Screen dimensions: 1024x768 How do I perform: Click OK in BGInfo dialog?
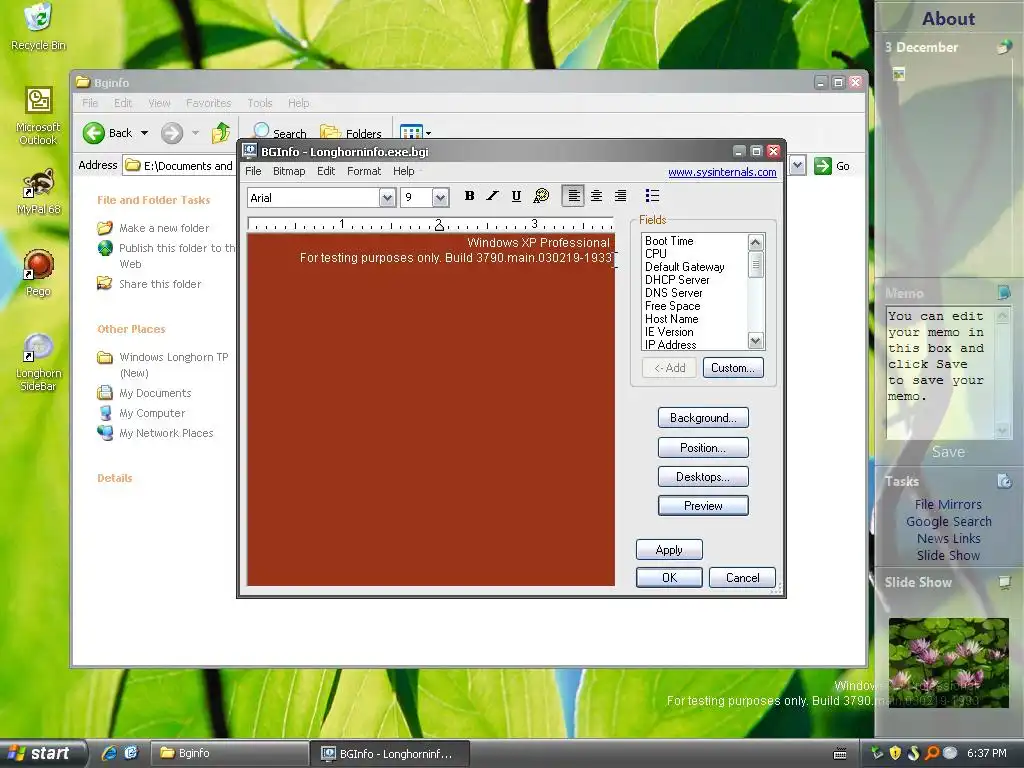click(x=669, y=578)
